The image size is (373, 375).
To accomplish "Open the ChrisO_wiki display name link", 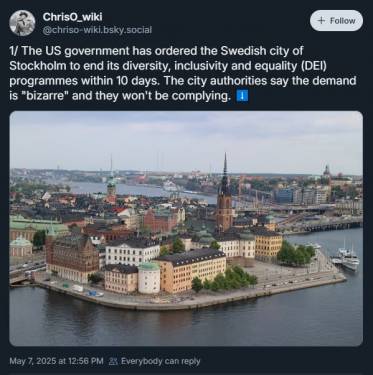I will [x=72, y=17].
